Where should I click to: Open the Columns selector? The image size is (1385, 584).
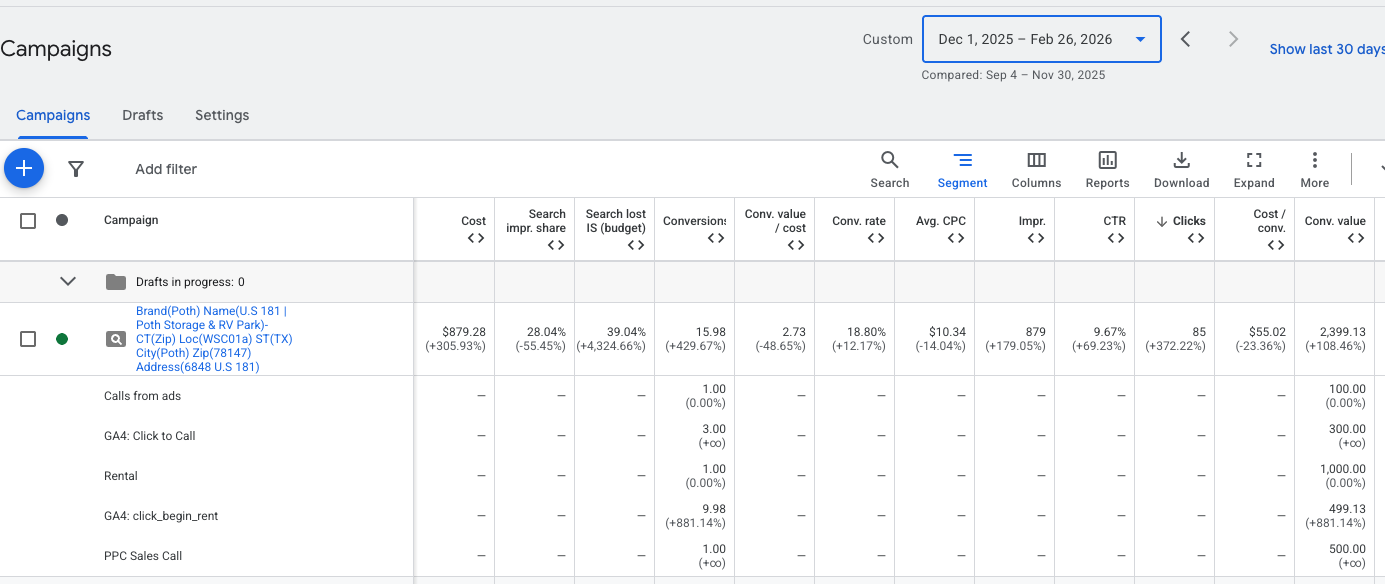point(1036,169)
